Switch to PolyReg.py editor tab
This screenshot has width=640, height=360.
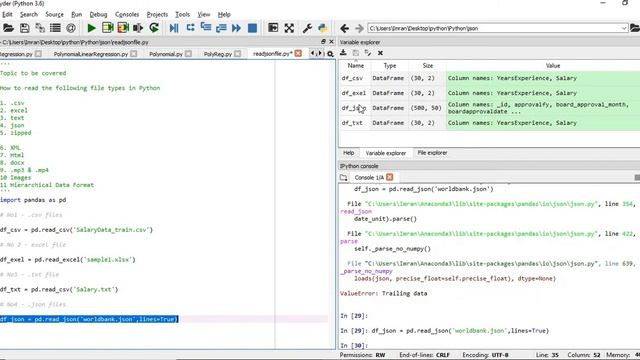click(x=218, y=54)
